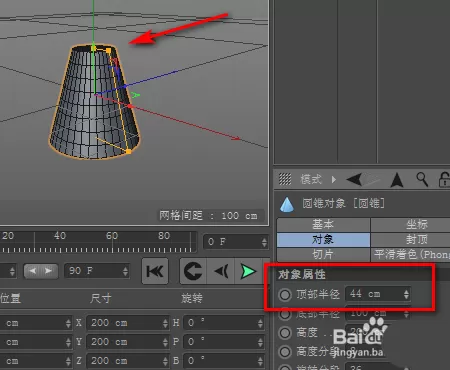Click the go to previous key button
450x370 pixels.
pyautogui.click(x=193, y=271)
